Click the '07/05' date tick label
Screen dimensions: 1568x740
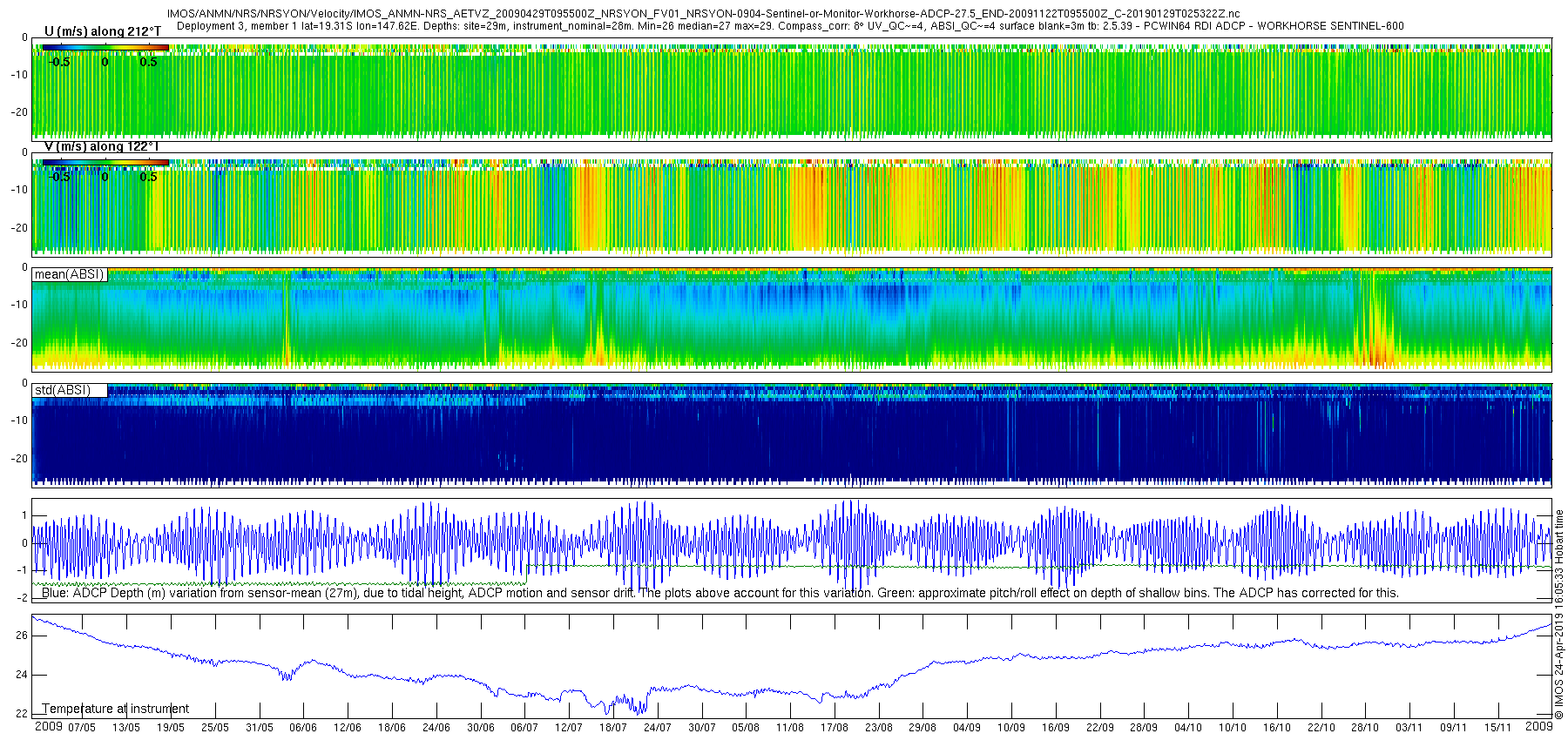coord(82,728)
